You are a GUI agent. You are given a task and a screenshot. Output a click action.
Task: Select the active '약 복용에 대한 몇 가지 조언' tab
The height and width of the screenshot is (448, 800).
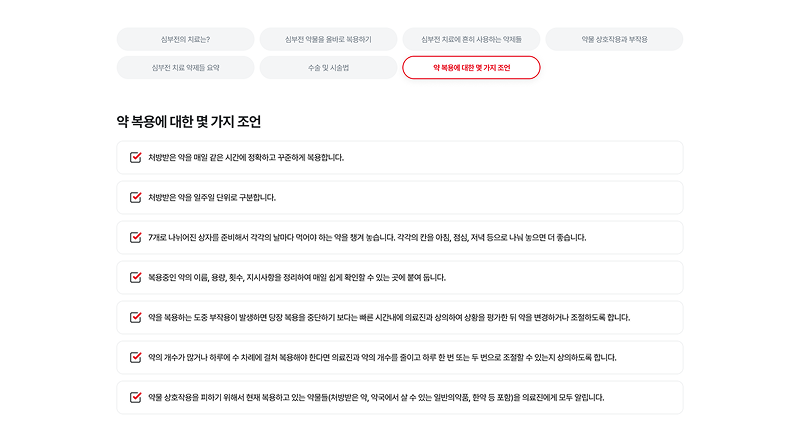[x=471, y=68]
